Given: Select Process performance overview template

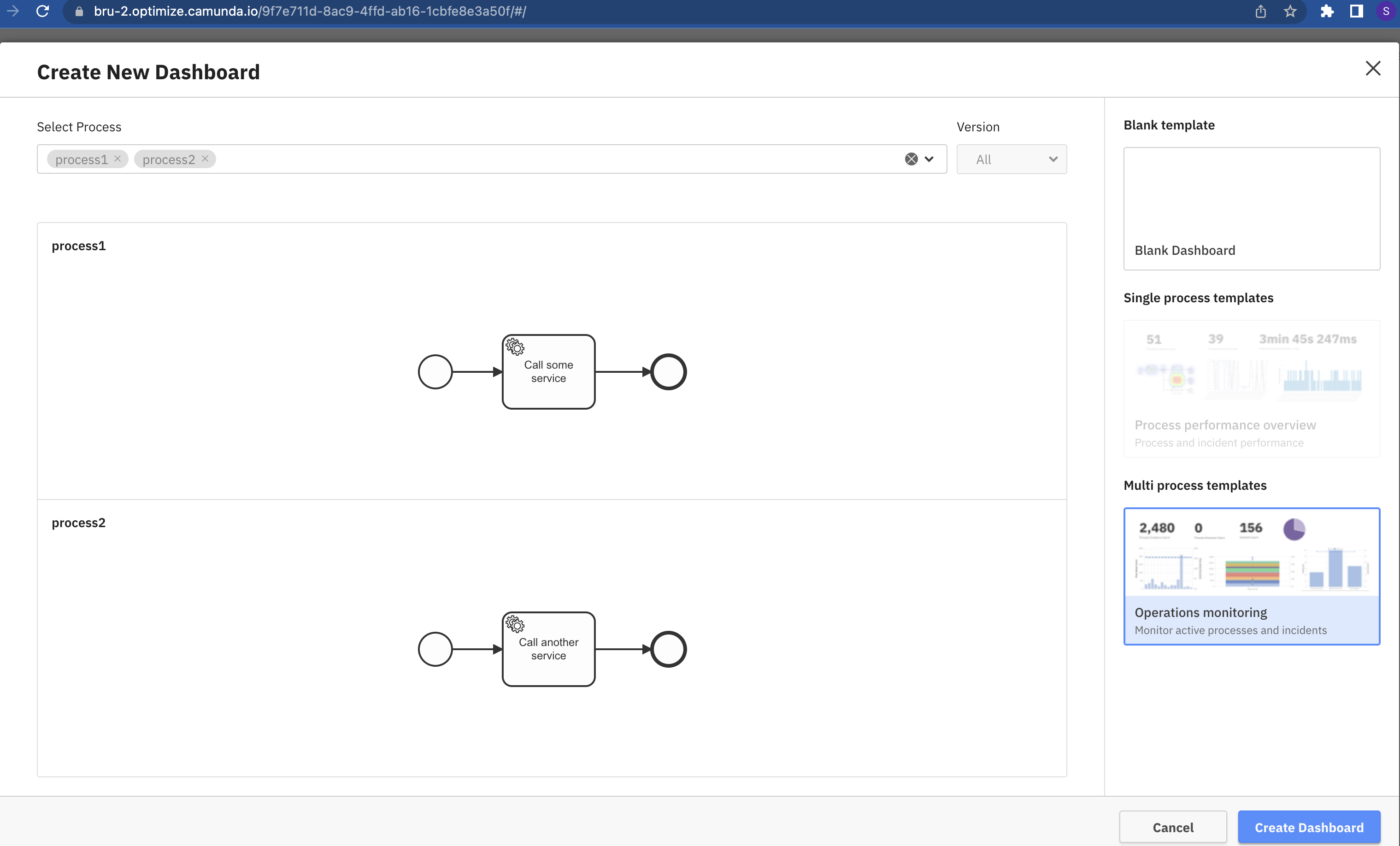Looking at the screenshot, I should (x=1251, y=389).
